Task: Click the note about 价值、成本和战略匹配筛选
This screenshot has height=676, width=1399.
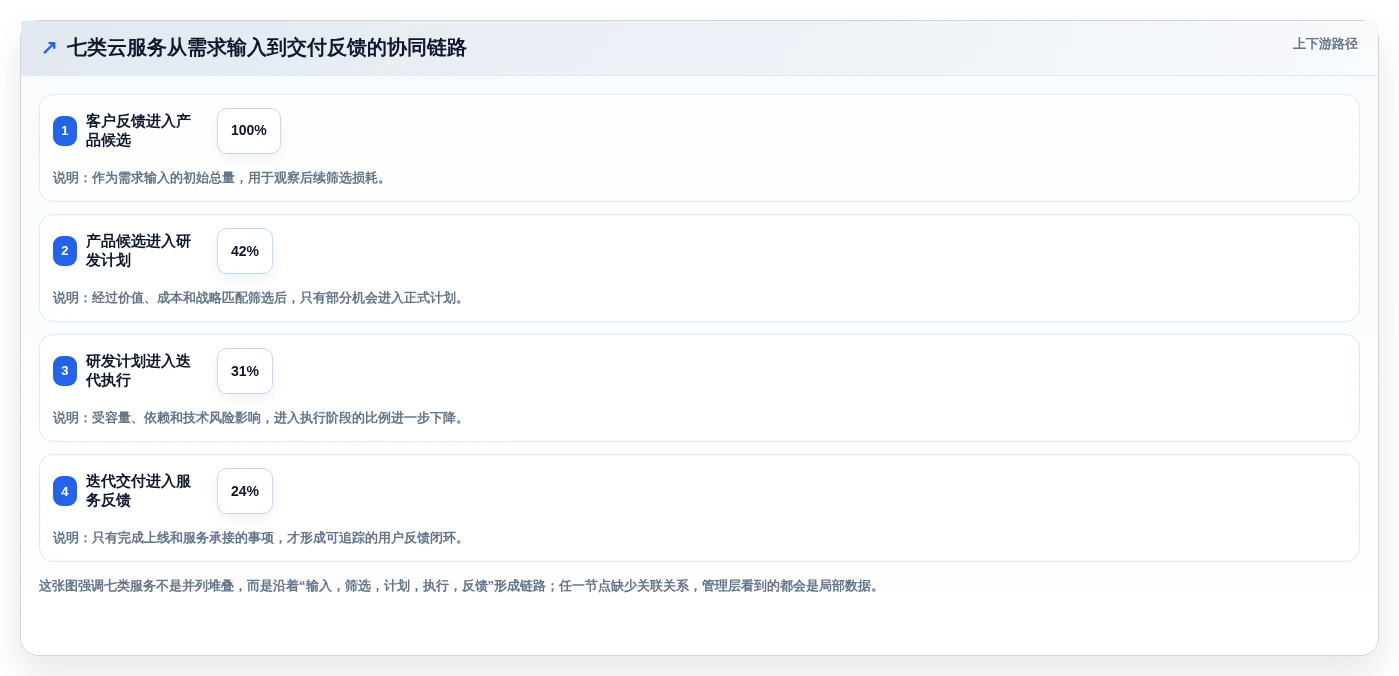Action: tap(260, 298)
